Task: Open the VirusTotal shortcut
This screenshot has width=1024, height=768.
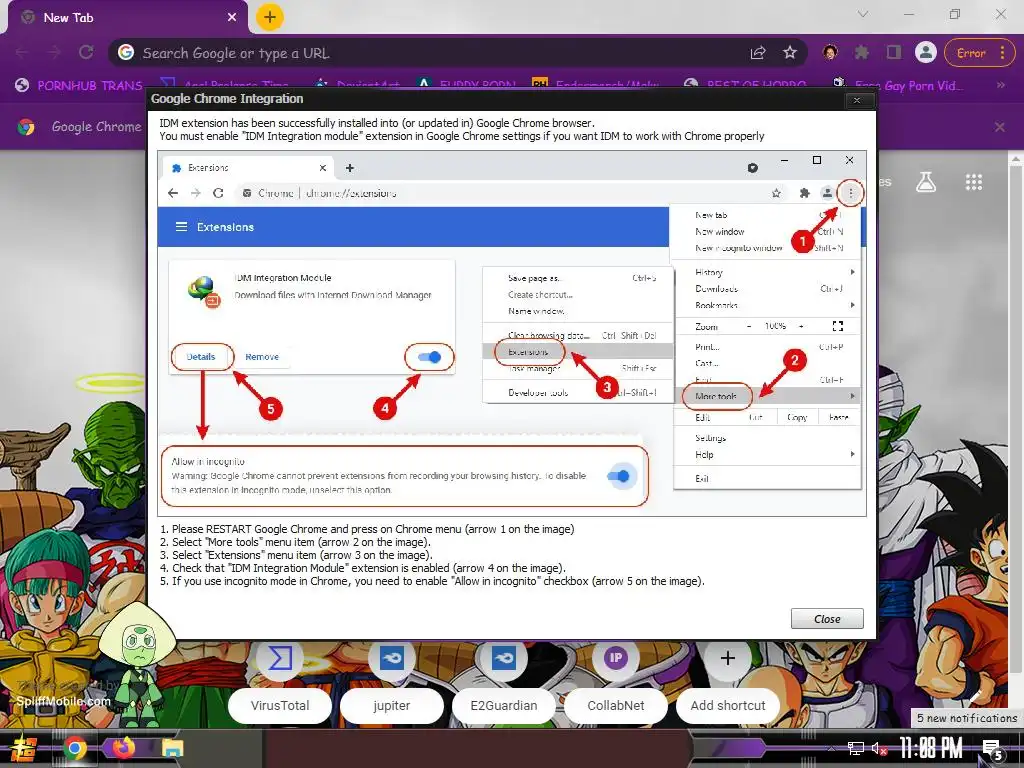Action: click(280, 705)
